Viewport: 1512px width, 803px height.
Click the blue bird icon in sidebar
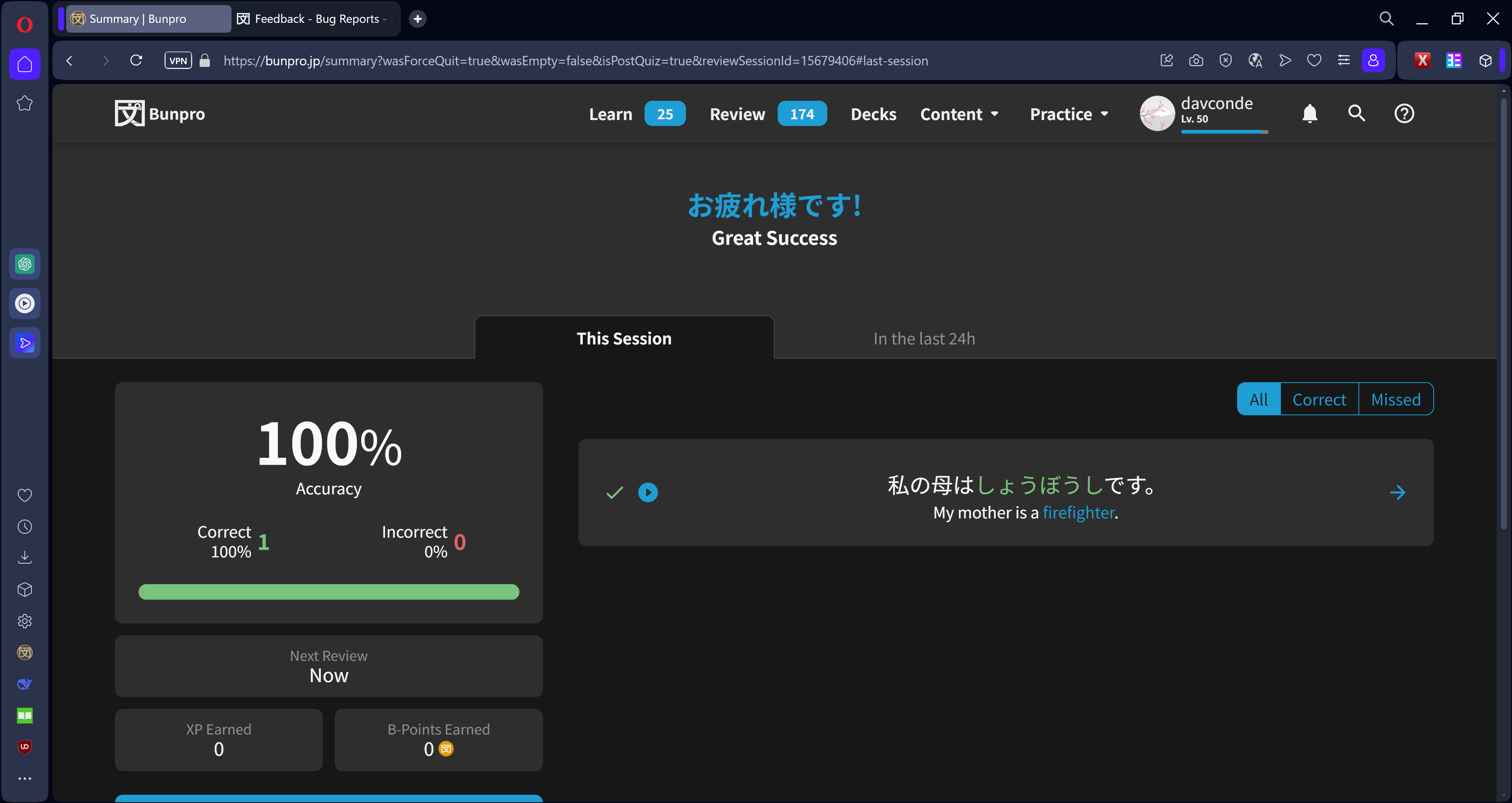(25, 684)
